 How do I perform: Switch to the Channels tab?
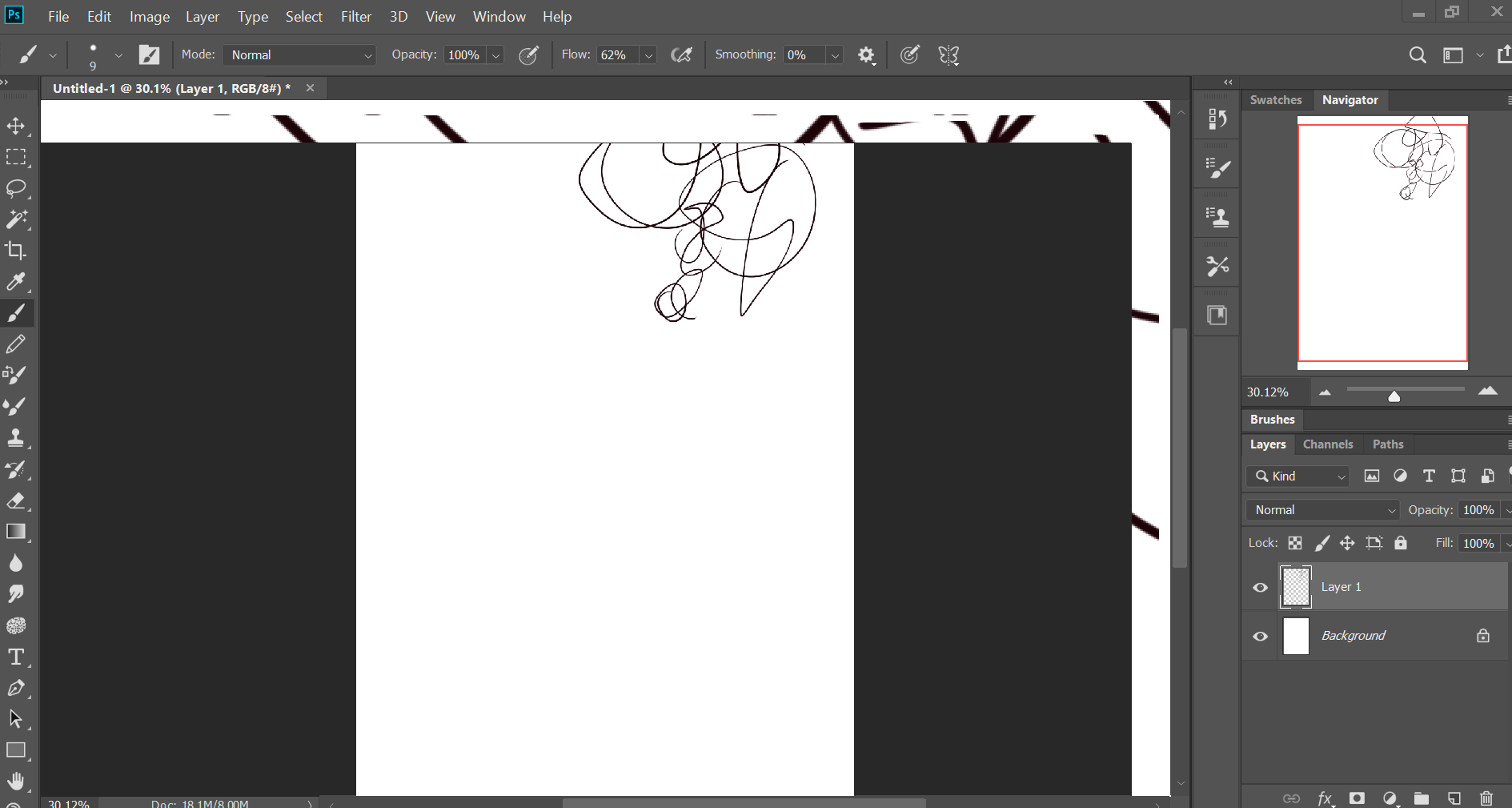click(x=1327, y=444)
